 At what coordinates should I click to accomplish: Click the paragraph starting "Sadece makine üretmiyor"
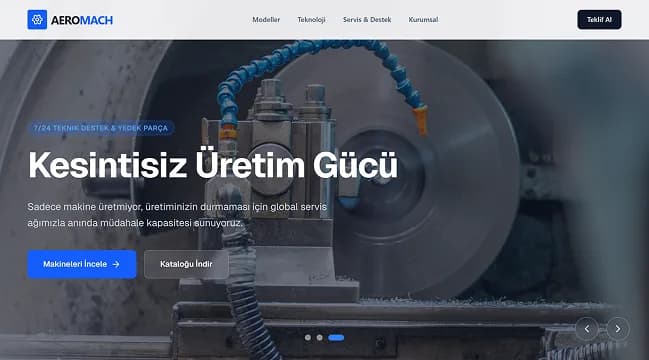pos(177,214)
